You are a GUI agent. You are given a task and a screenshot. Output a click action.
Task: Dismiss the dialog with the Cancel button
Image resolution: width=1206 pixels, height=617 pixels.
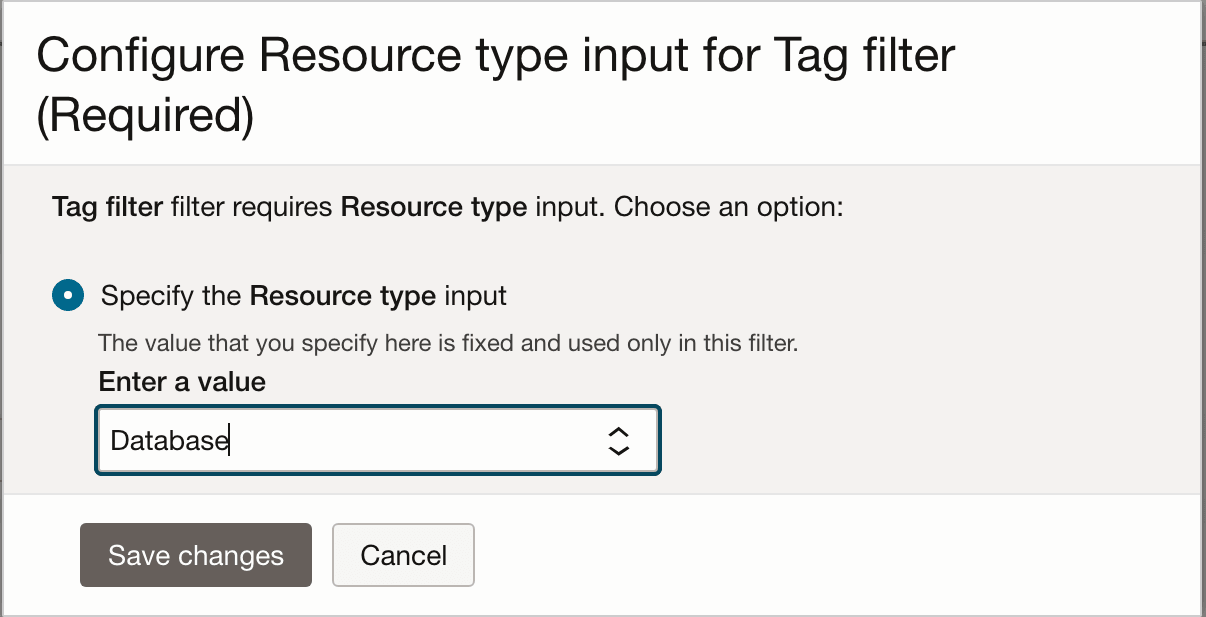[x=403, y=555]
